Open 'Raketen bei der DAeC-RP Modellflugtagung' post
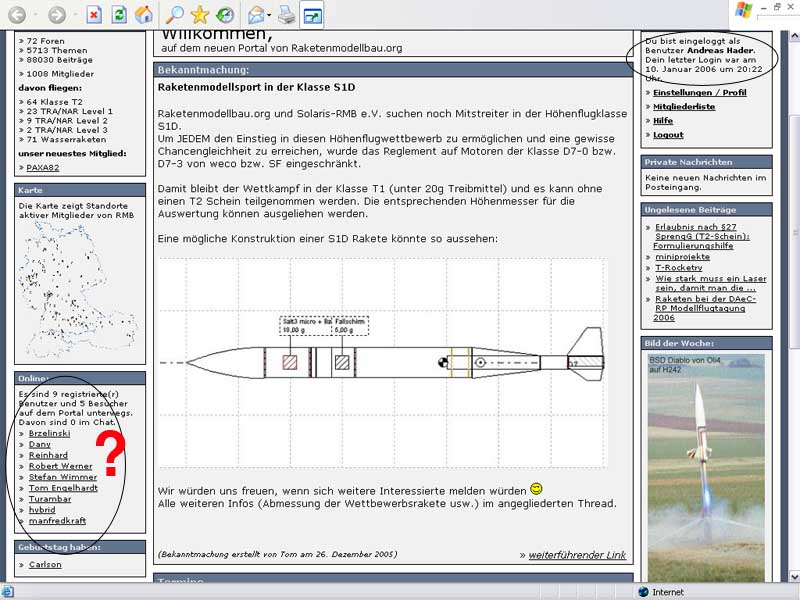 coord(704,308)
